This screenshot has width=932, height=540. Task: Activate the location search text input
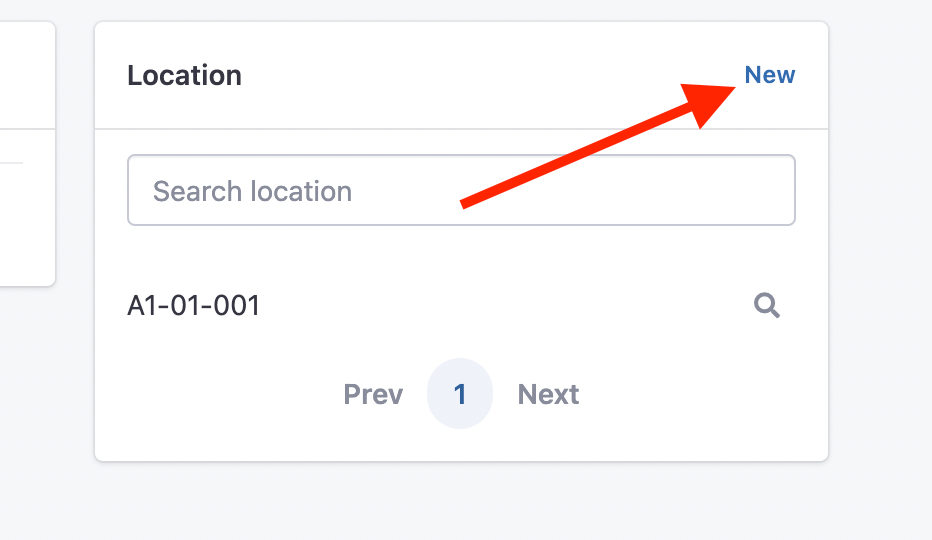[461, 190]
